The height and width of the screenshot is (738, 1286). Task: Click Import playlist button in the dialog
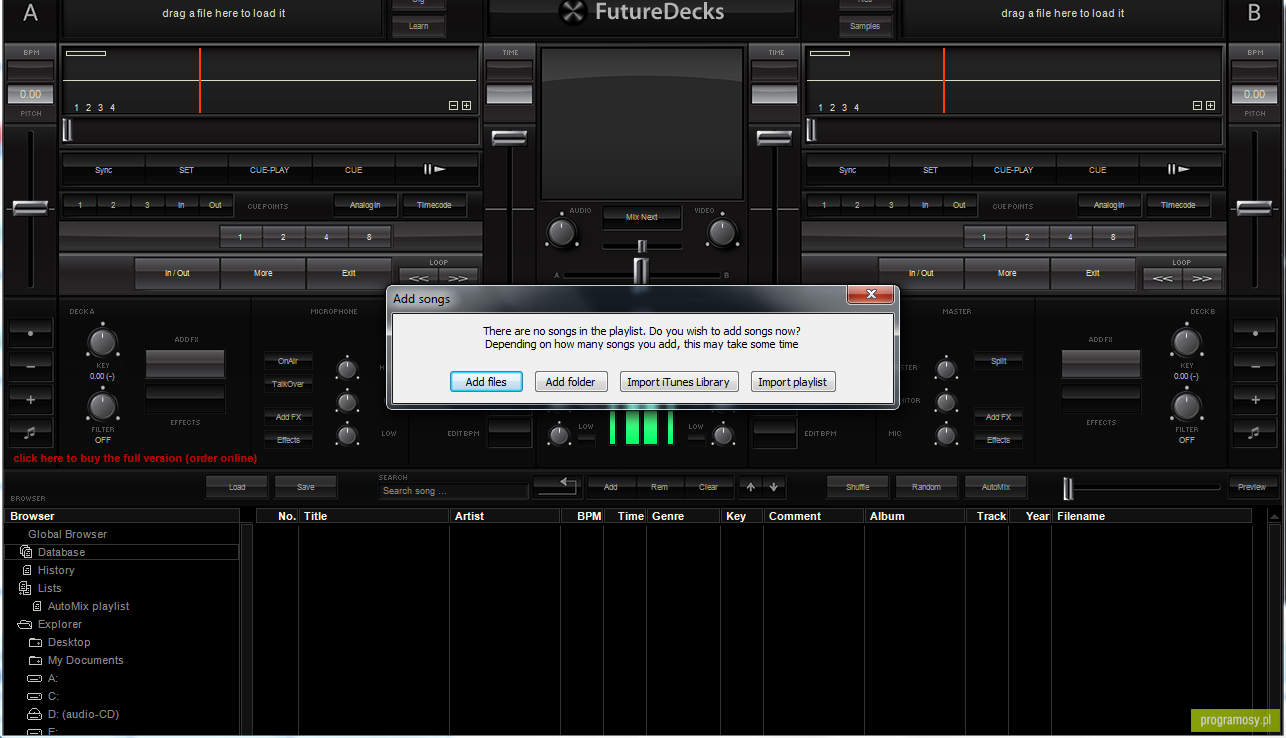[792, 382]
